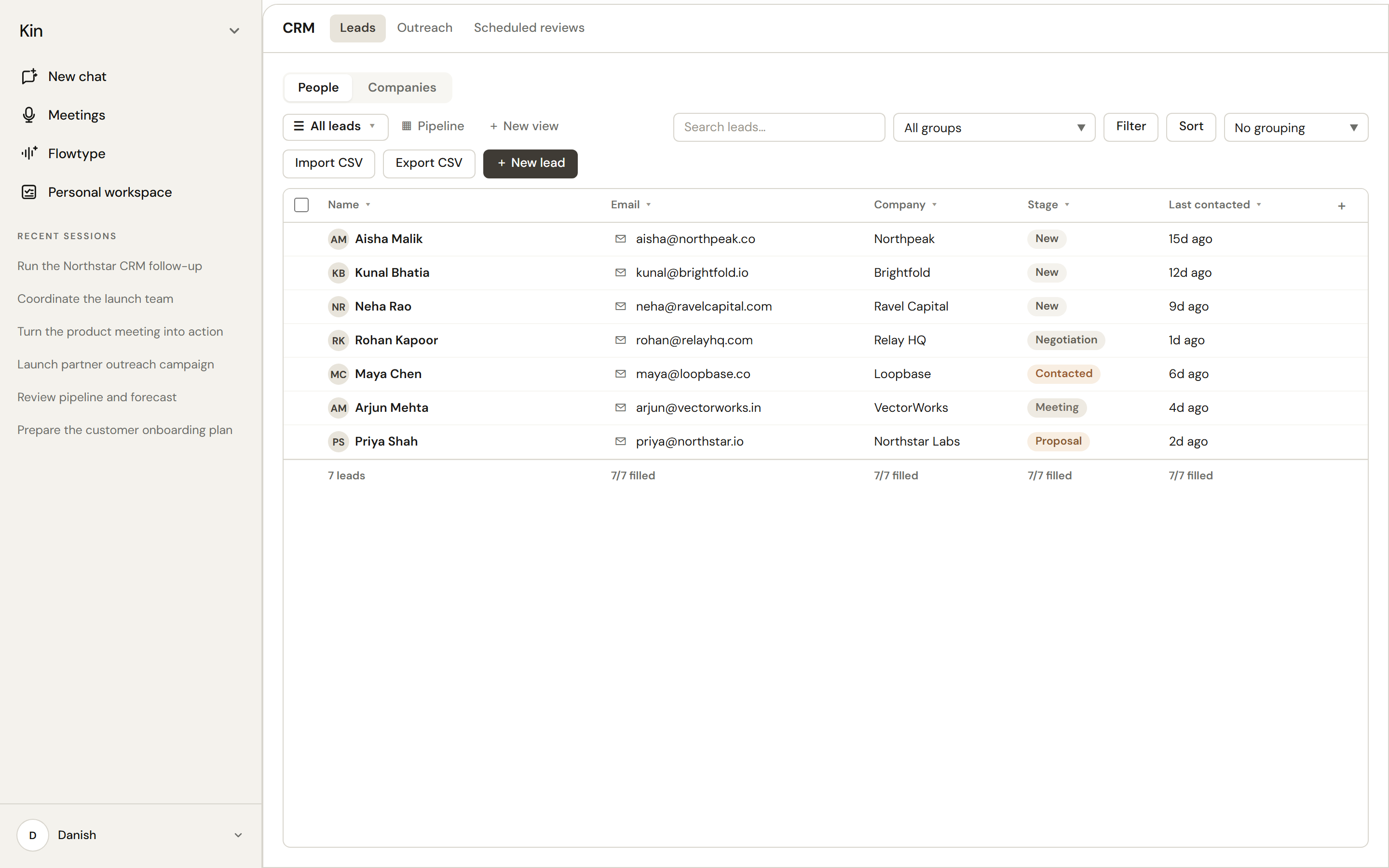
Task: Click the MC avatar for Maya Chen
Action: click(x=338, y=374)
